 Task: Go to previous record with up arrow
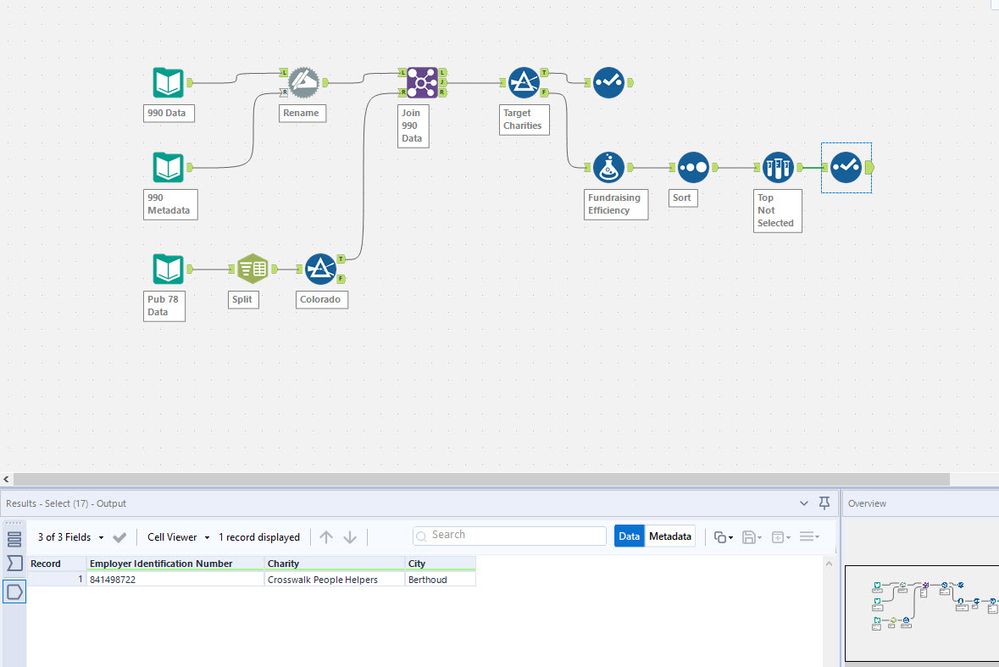click(x=326, y=537)
